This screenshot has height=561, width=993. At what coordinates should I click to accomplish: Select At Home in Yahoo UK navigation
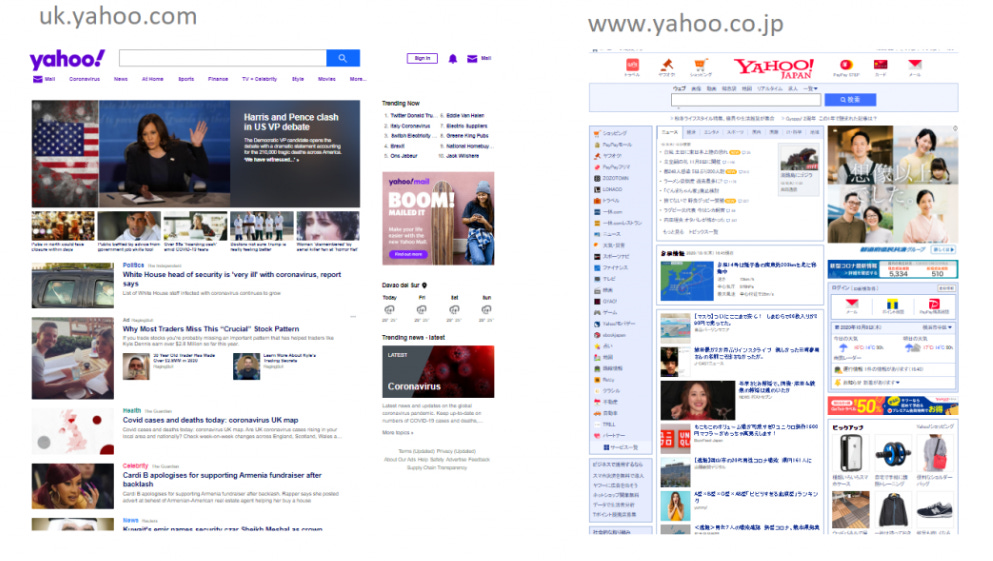pos(153,79)
